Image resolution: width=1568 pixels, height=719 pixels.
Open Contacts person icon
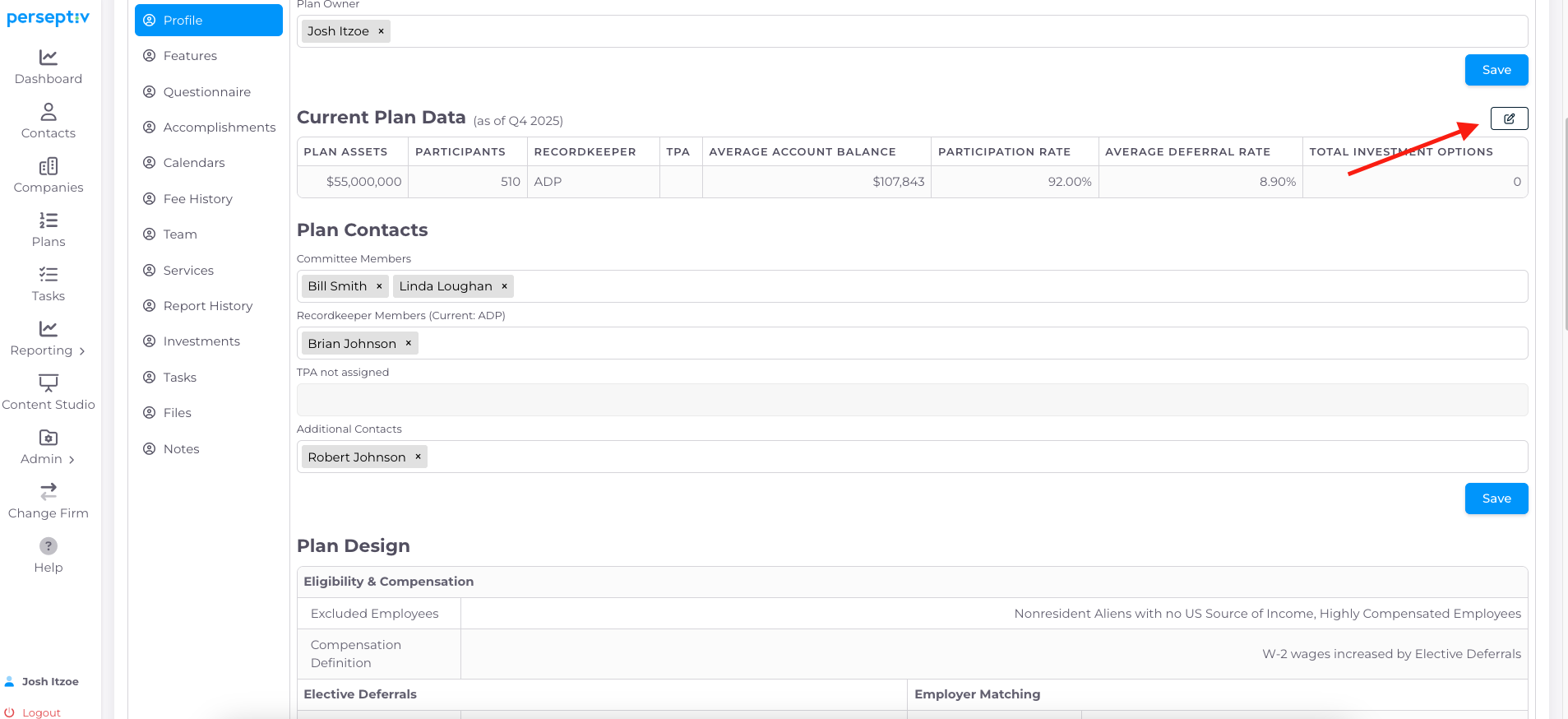(49, 111)
